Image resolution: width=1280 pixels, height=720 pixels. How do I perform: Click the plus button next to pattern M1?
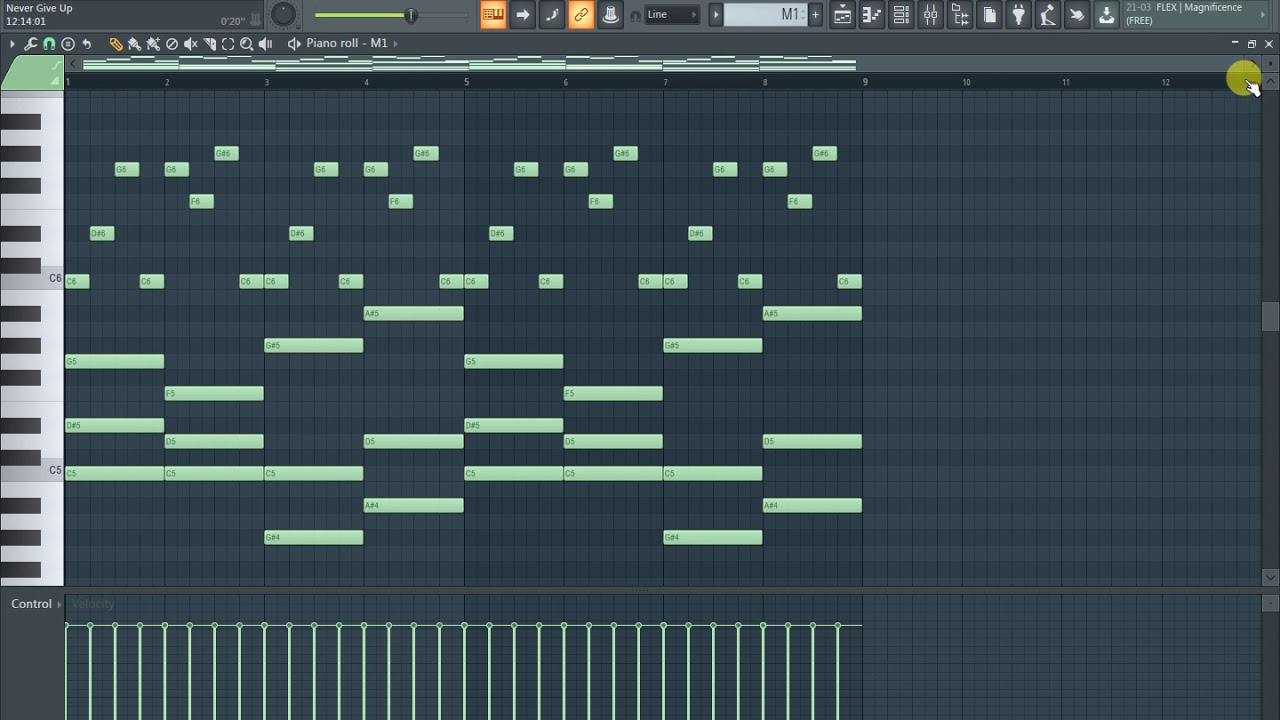click(x=815, y=14)
